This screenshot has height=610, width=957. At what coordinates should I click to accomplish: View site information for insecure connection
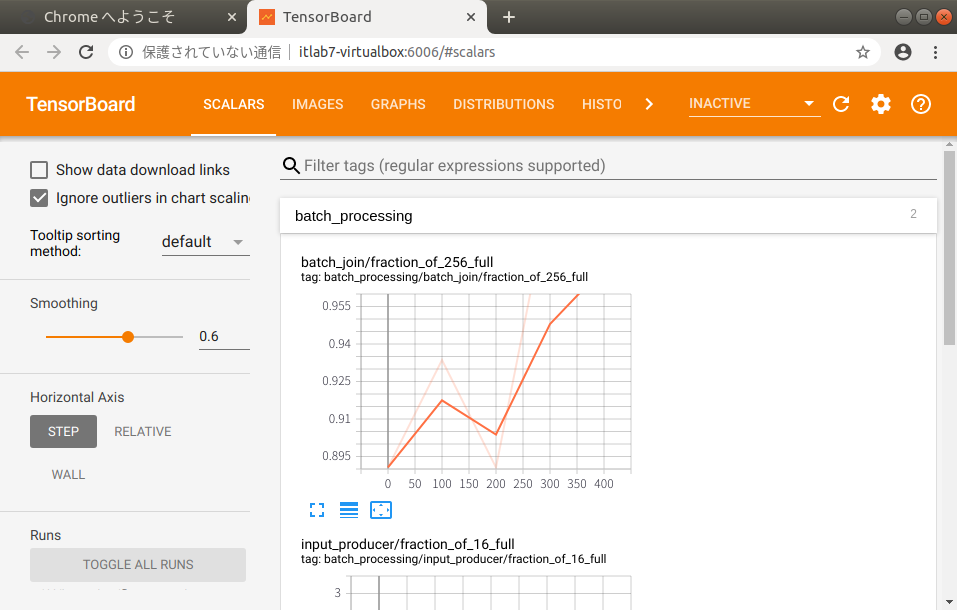[126, 52]
